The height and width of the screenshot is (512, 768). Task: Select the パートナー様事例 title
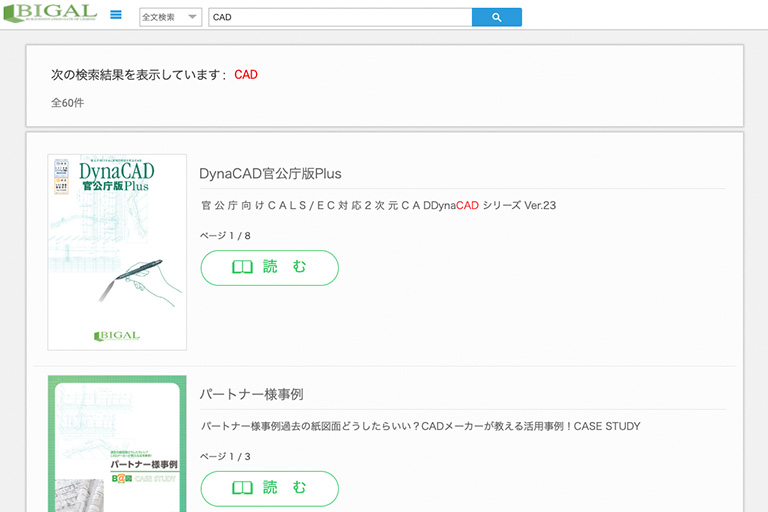pos(251,394)
